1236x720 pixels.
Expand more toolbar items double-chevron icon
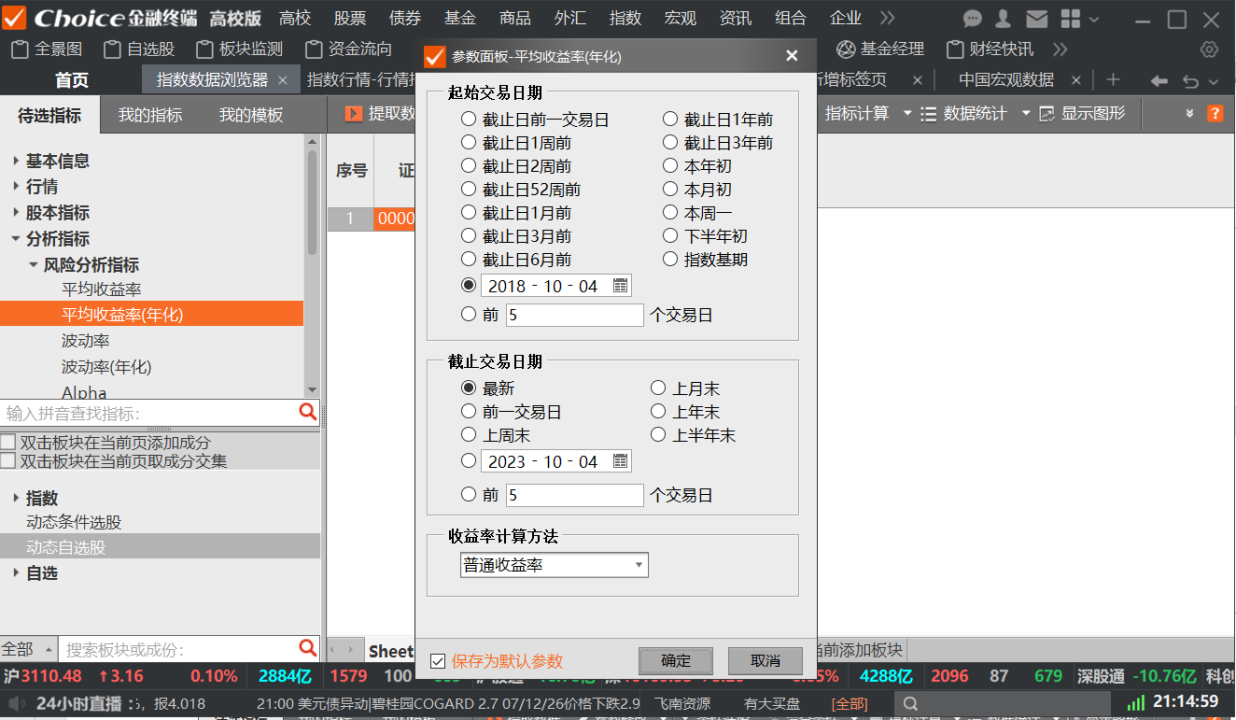(x=1060, y=49)
